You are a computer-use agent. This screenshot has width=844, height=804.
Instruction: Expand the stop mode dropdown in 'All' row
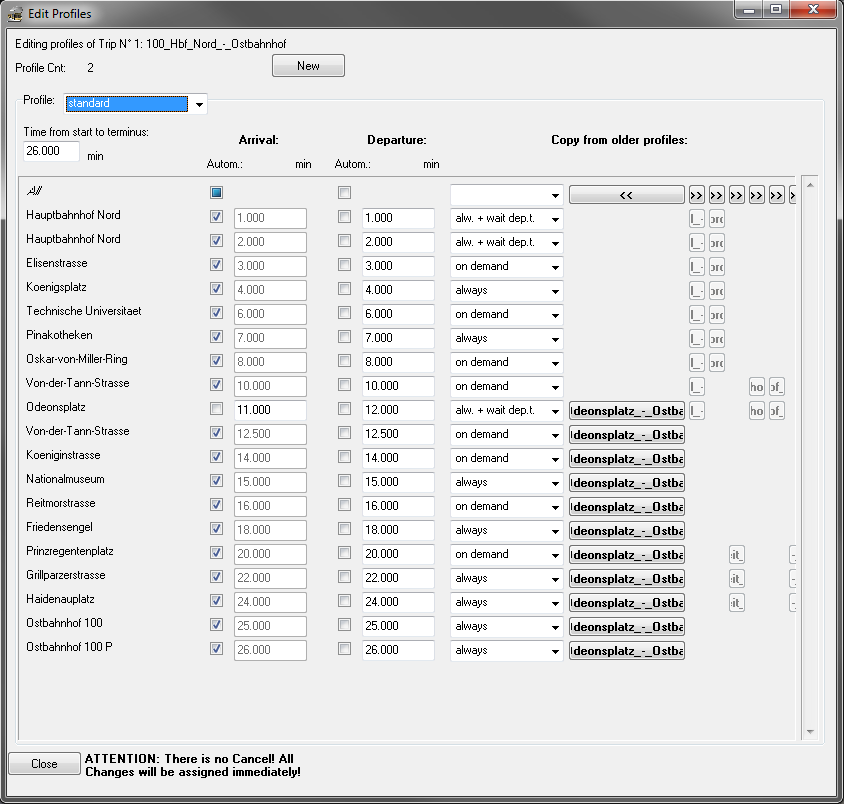pos(555,195)
